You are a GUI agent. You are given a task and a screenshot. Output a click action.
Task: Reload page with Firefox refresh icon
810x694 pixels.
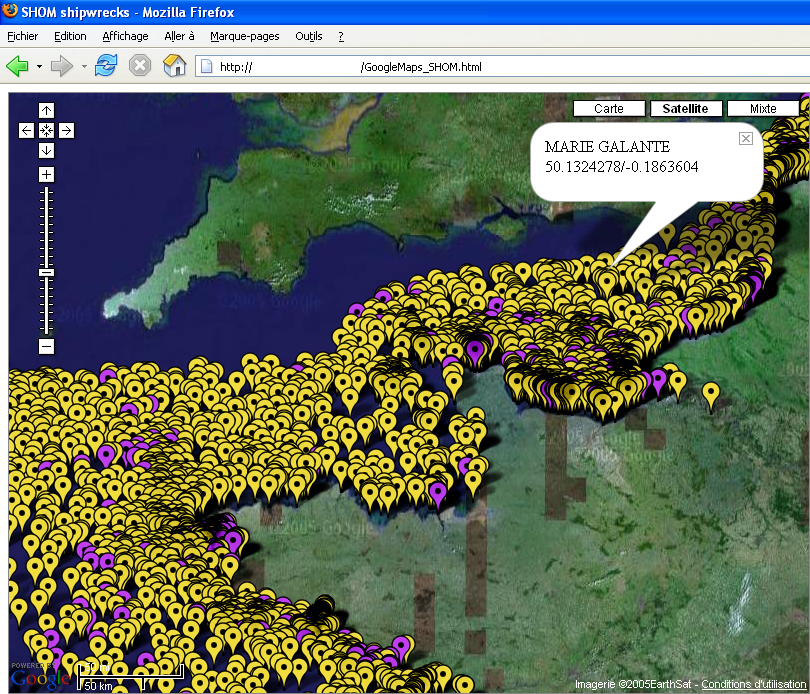106,66
